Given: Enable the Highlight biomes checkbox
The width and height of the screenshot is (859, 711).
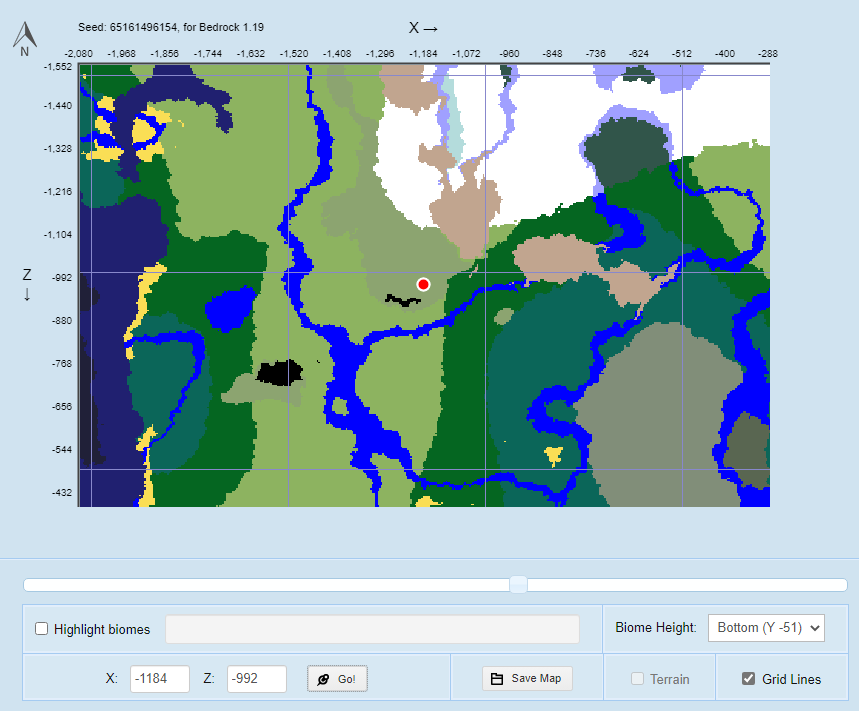Looking at the screenshot, I should pos(42,629).
